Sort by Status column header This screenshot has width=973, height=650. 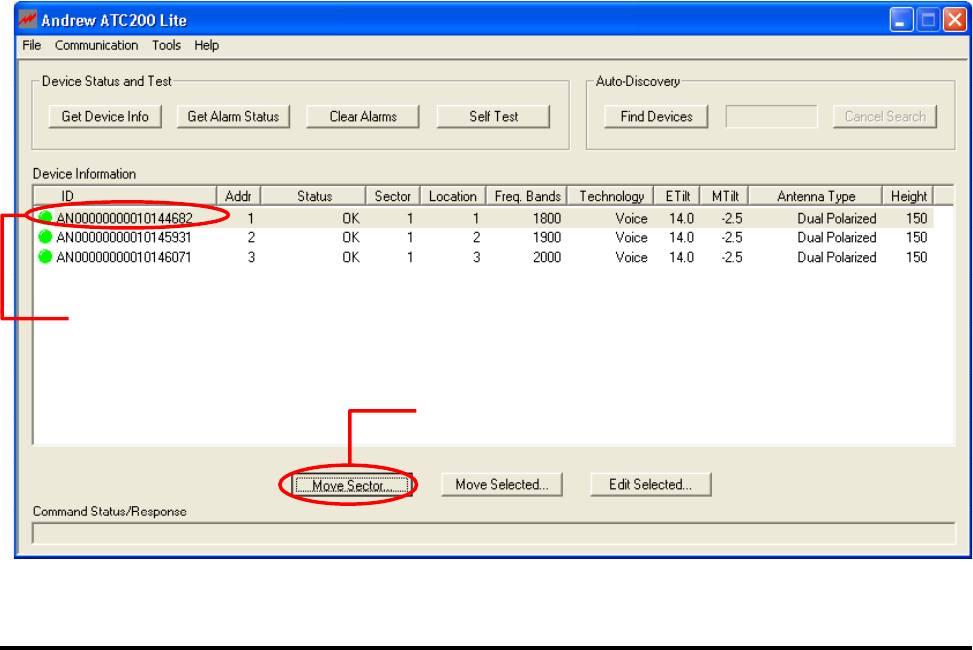coord(314,196)
